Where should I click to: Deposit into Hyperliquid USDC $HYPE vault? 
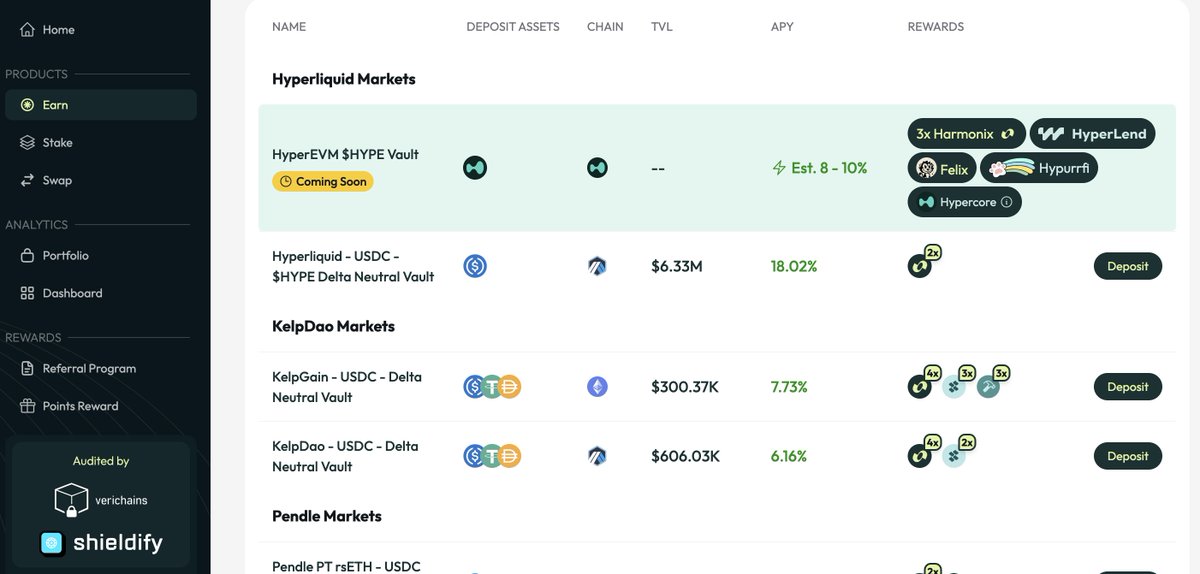pos(1128,266)
